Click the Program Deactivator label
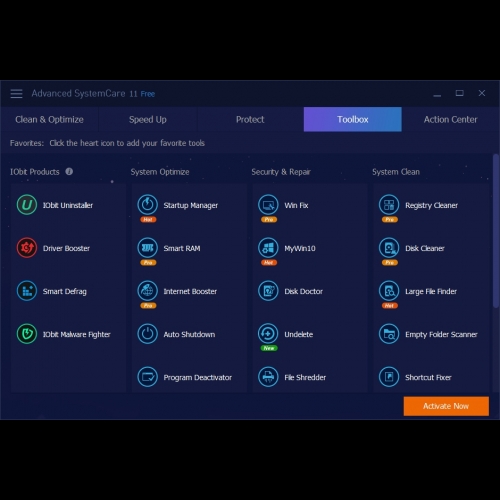500x500 pixels. point(198,377)
